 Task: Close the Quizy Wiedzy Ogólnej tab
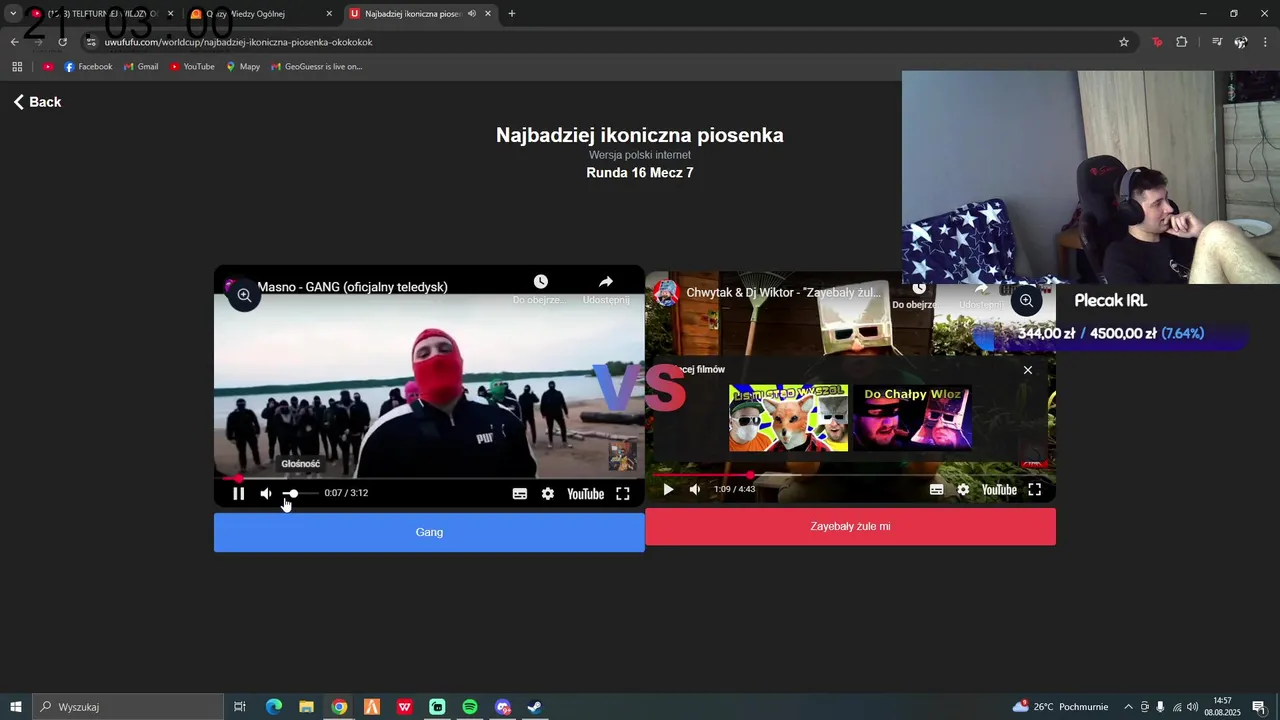pos(329,14)
